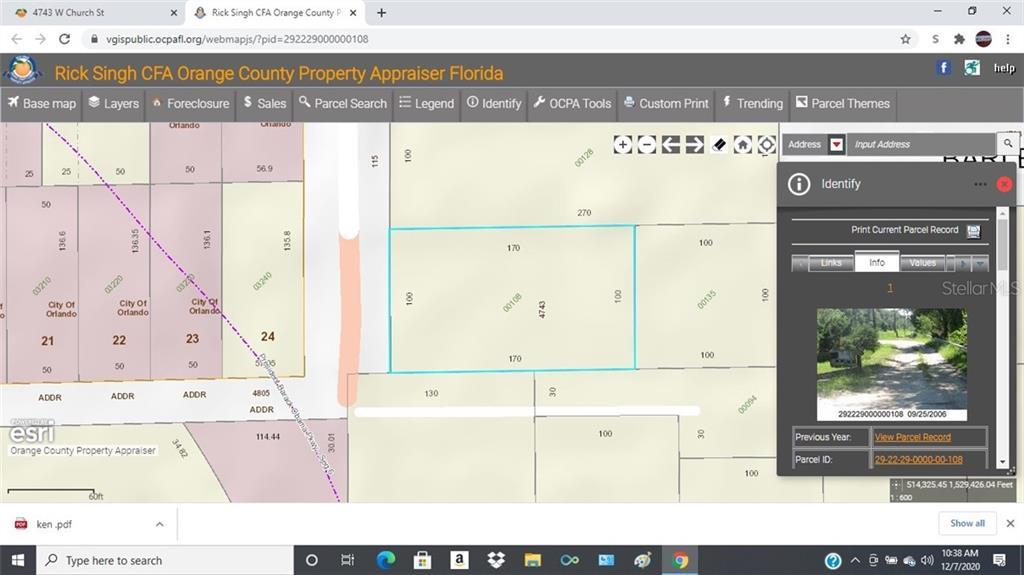
Task: Open the Sales tool
Action: pyautogui.click(x=264, y=103)
